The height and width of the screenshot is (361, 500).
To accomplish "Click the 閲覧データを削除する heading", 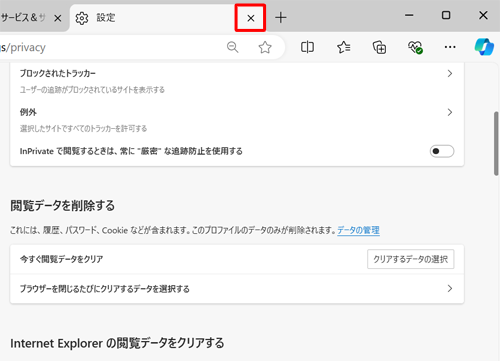I will coord(63,205).
